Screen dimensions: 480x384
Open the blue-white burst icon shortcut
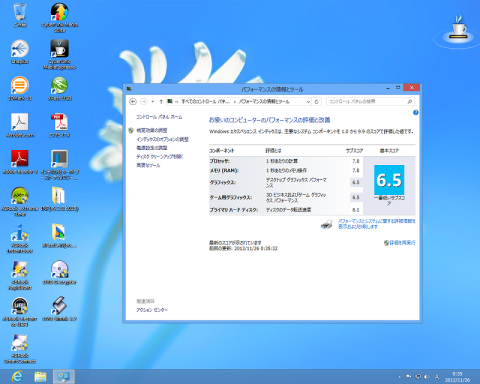20,52
